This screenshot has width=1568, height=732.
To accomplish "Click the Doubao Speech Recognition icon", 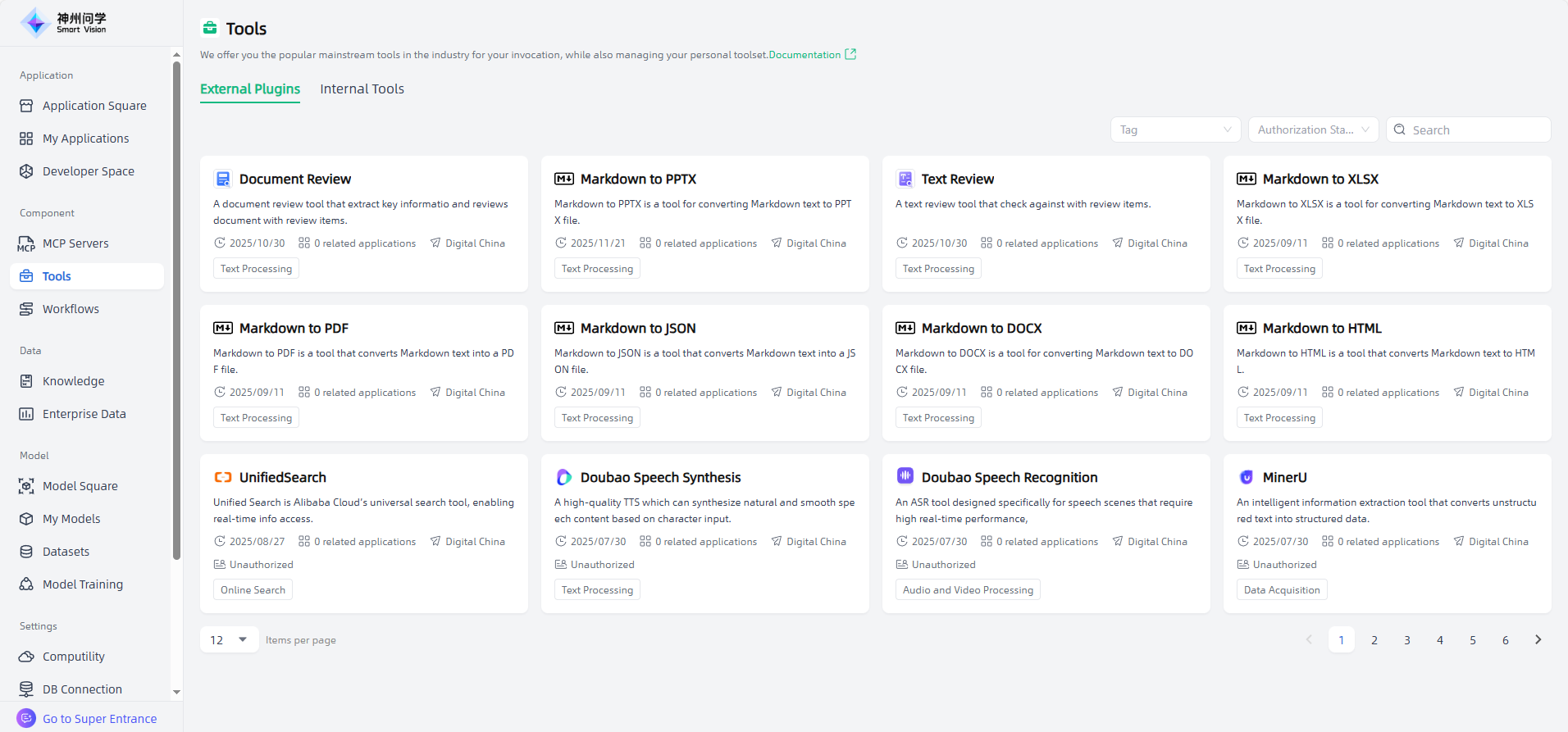I will coord(905,476).
